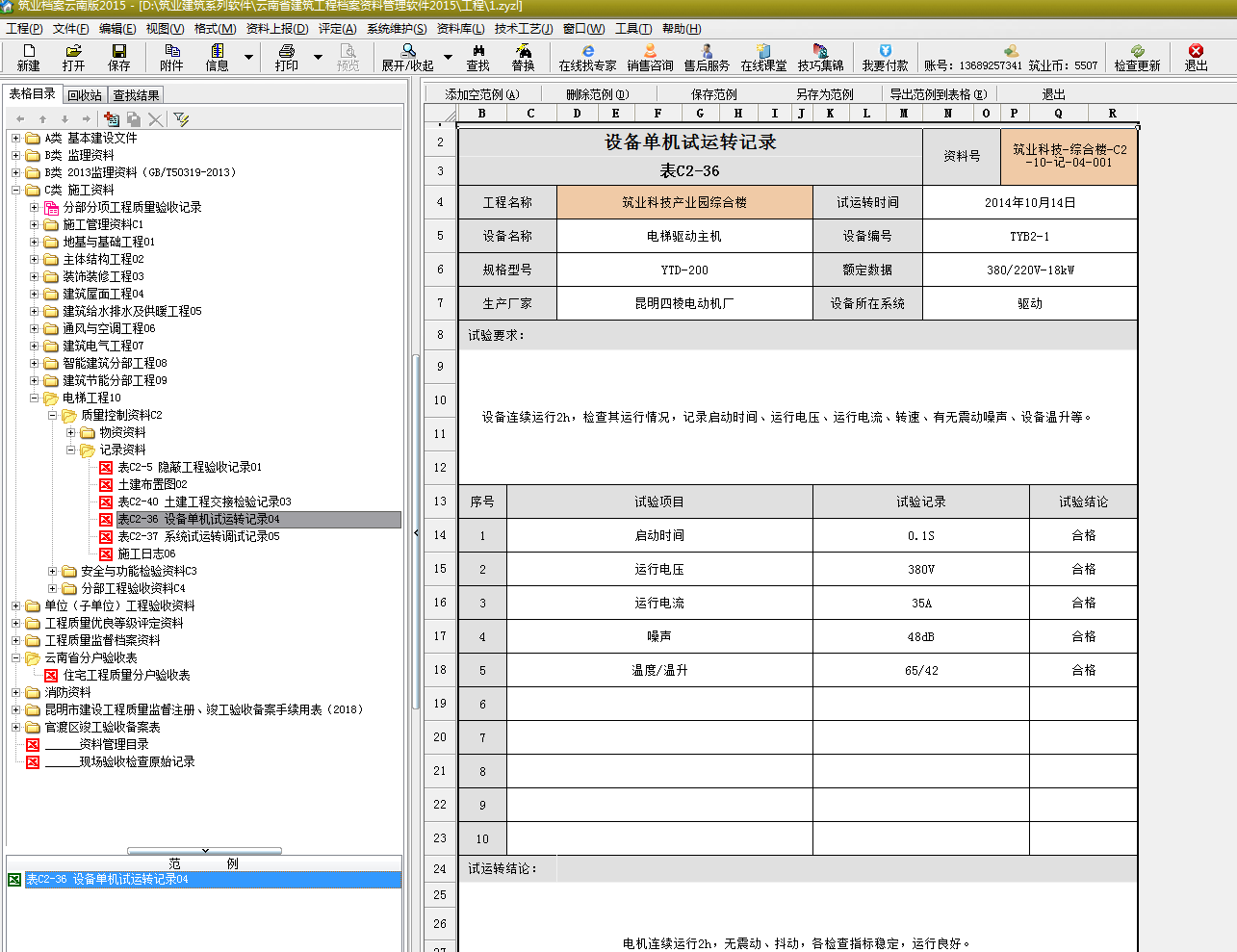
Task: Click the filter icon in tree toolbar
Action: click(181, 119)
